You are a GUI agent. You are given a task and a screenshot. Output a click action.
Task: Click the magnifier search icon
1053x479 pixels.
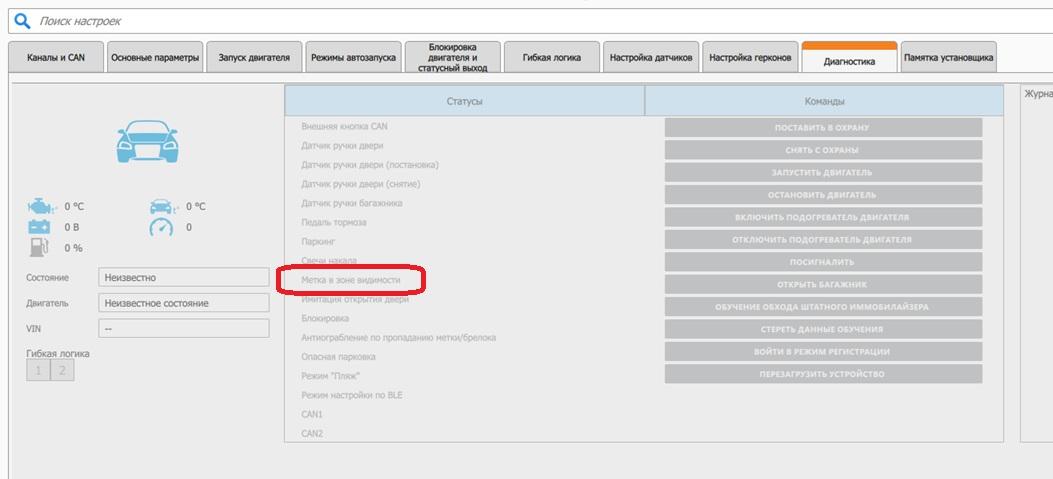[22, 21]
